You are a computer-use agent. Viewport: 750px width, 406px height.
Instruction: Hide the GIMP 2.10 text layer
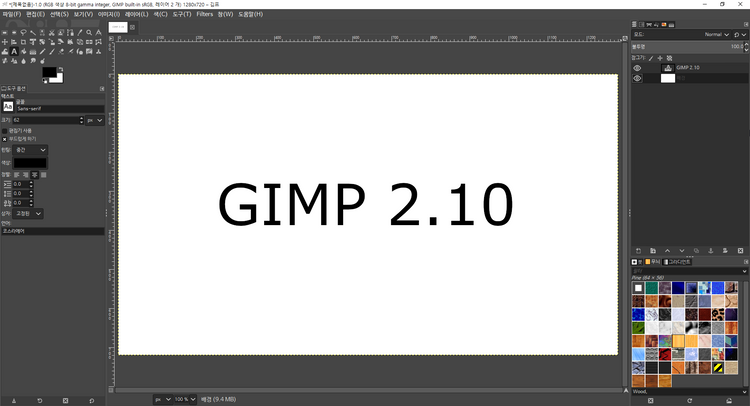tap(637, 68)
